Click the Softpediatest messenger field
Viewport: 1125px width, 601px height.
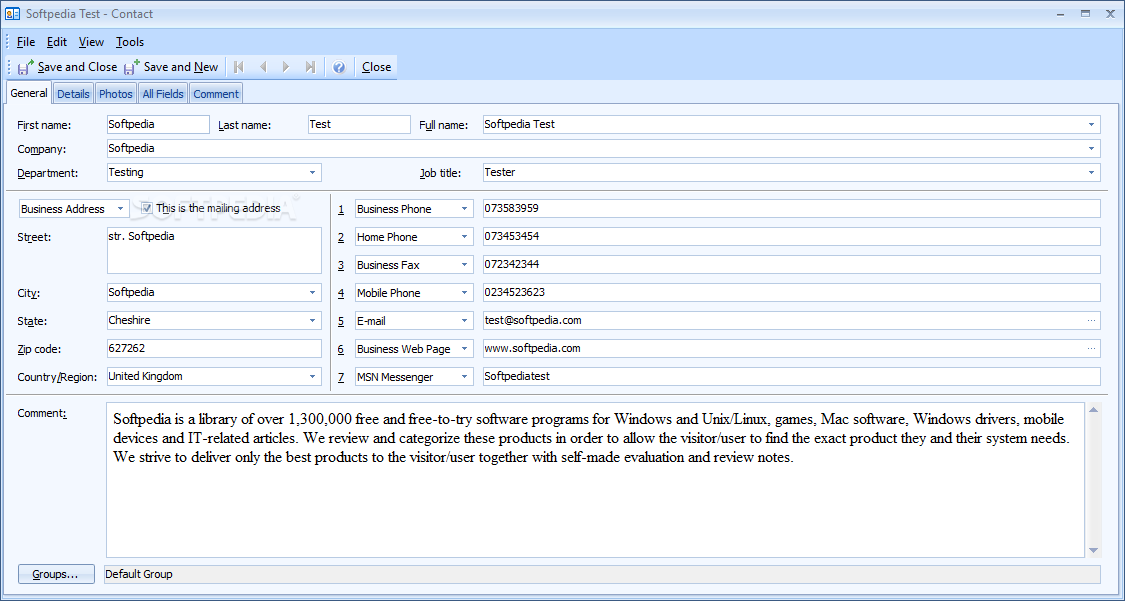pos(791,377)
